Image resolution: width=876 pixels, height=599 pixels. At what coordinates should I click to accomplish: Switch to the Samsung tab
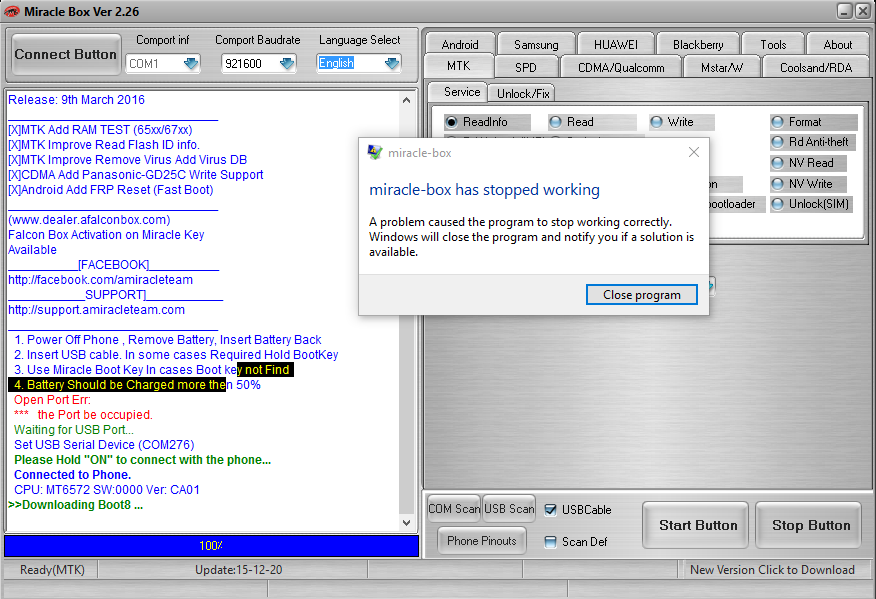point(536,44)
